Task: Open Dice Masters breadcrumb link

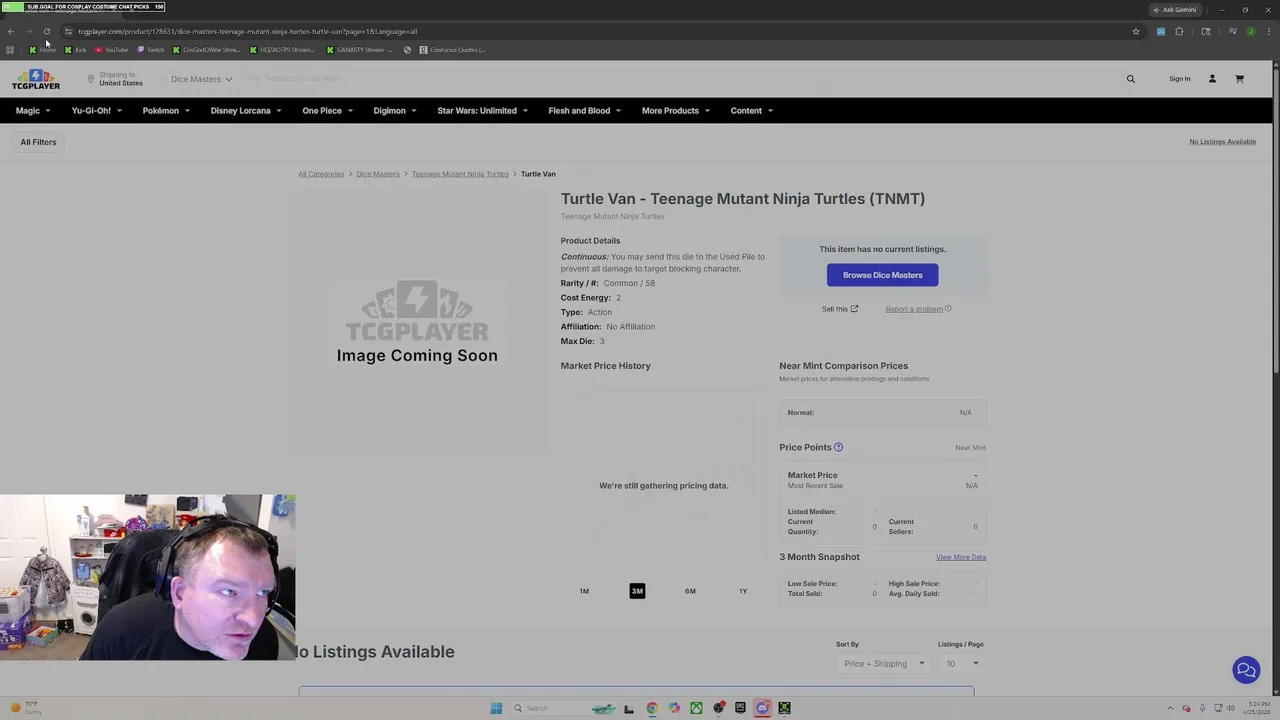Action: tap(378, 174)
